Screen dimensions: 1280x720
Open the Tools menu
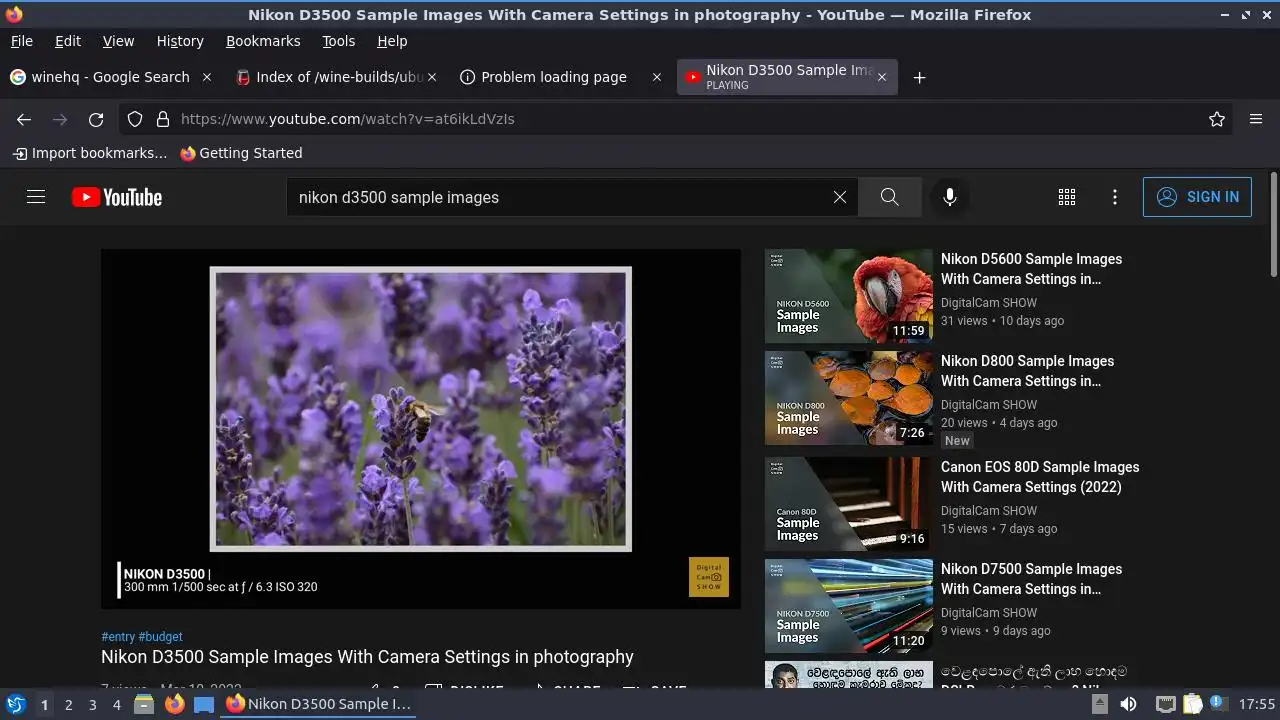tap(338, 41)
